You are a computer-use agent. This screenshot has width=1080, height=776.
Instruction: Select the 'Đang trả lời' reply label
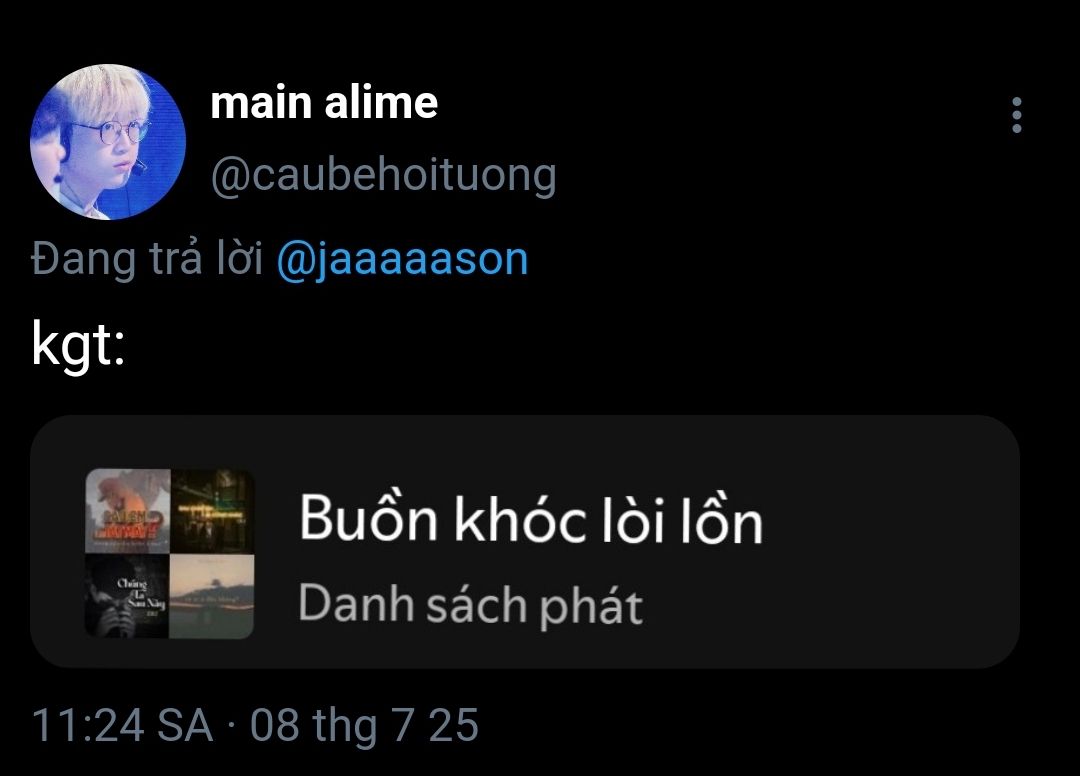click(147, 260)
